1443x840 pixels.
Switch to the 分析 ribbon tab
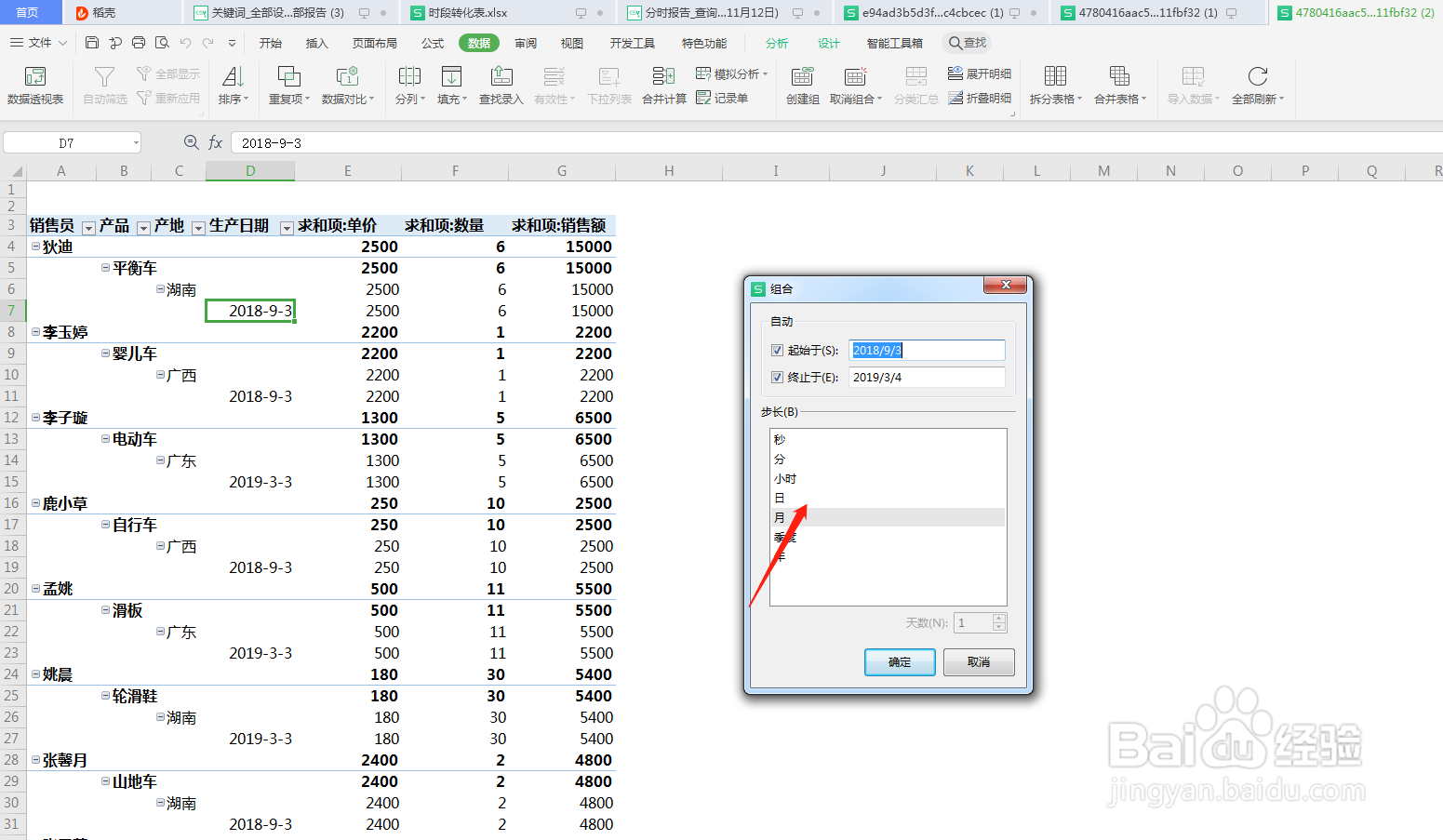[x=777, y=43]
